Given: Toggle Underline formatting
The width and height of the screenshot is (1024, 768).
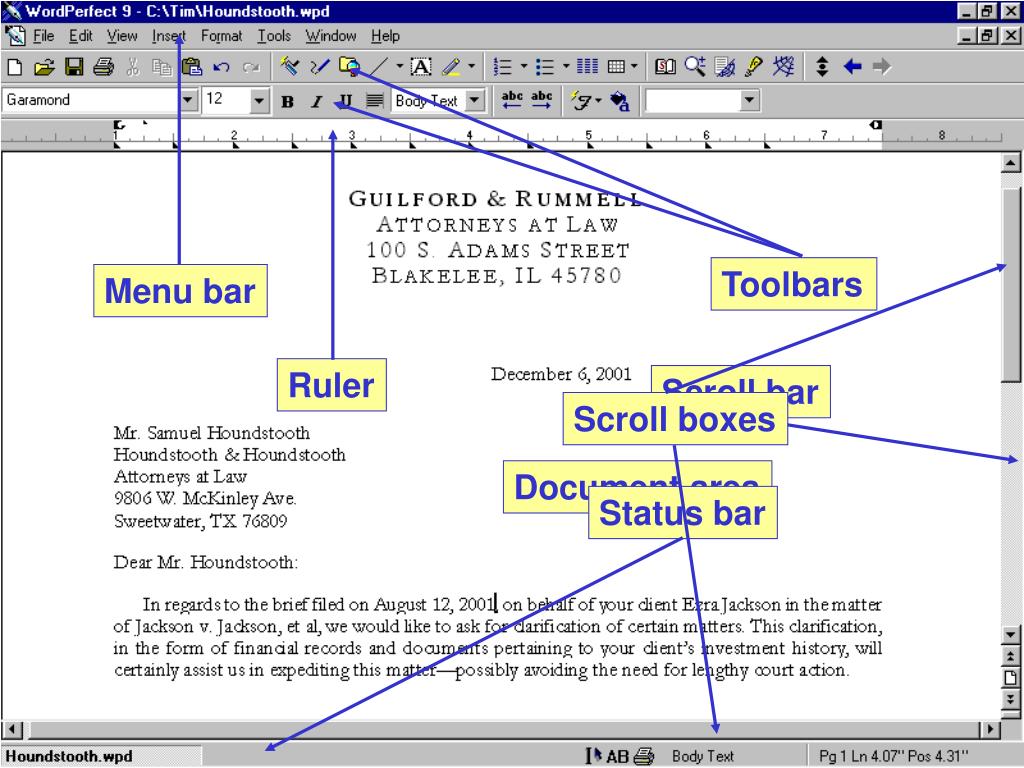Looking at the screenshot, I should click(346, 101).
